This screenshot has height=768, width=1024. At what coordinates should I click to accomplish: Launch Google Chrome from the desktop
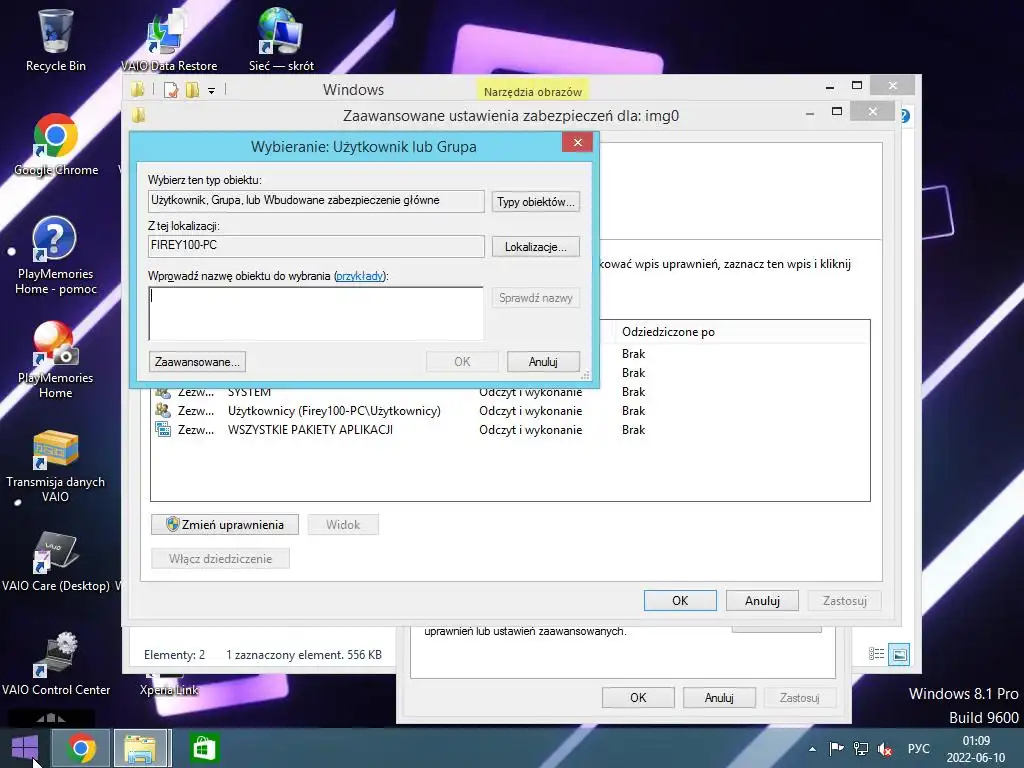[56, 144]
